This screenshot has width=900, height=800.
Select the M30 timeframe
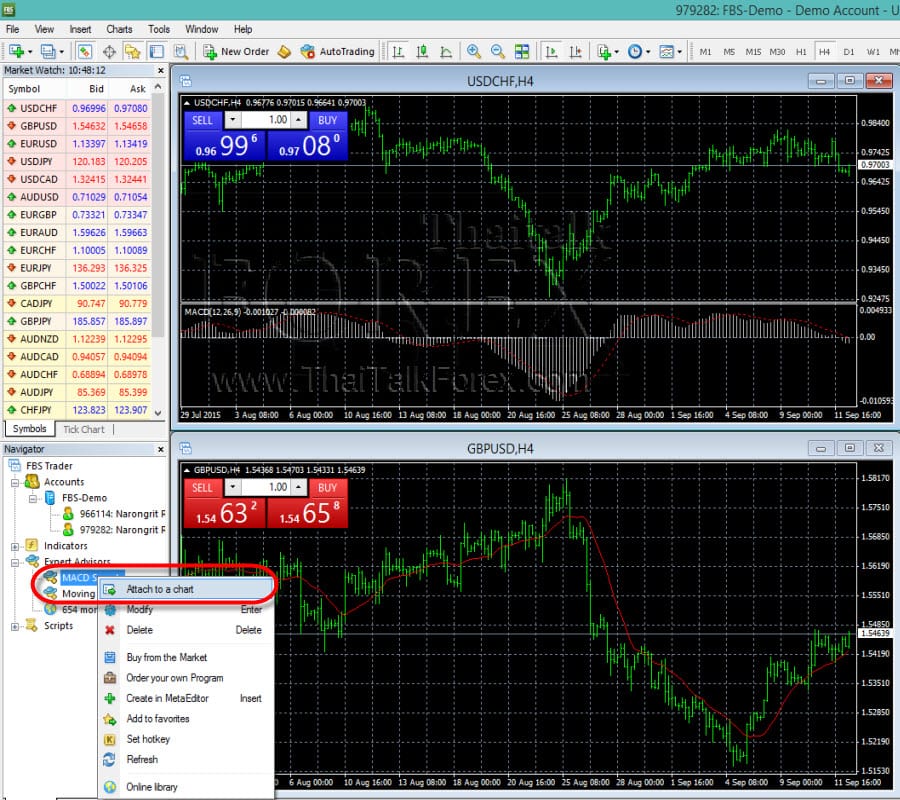[x=777, y=52]
